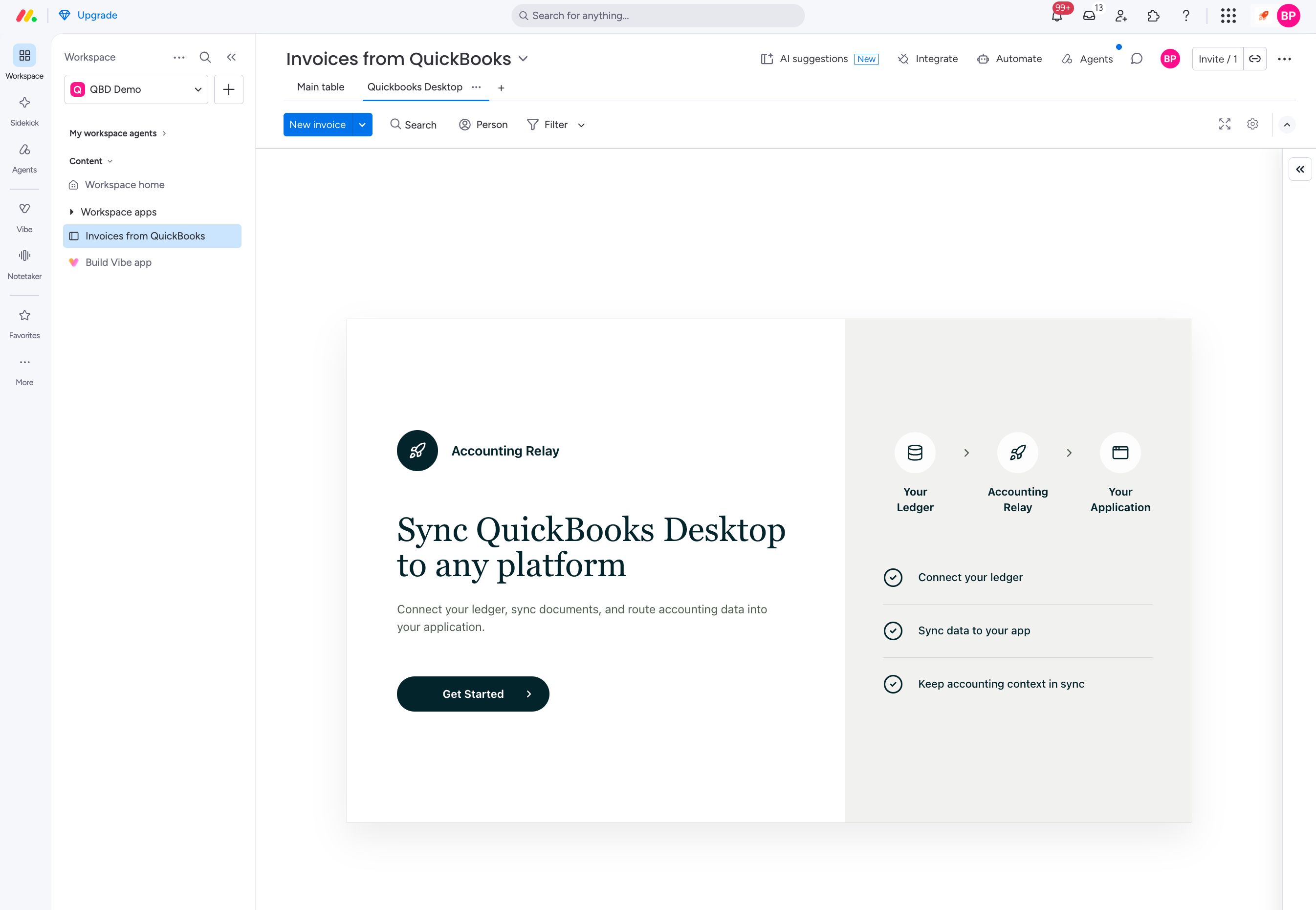
Task: Switch to the Main table tab
Action: [x=321, y=87]
